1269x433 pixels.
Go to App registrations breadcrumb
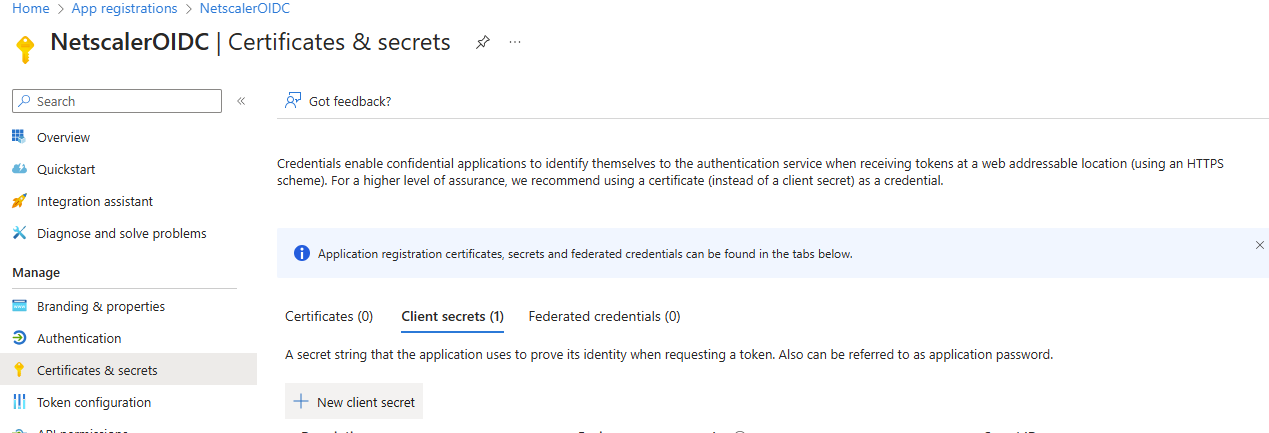click(124, 8)
